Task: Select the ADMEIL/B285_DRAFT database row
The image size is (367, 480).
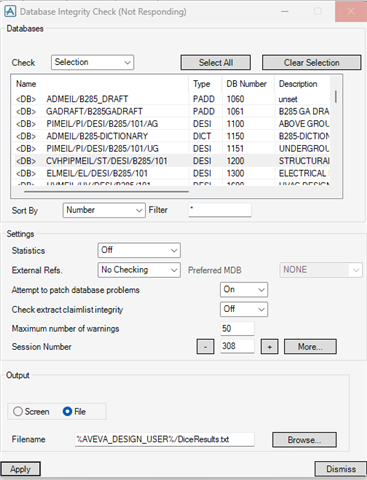Action: (171, 99)
